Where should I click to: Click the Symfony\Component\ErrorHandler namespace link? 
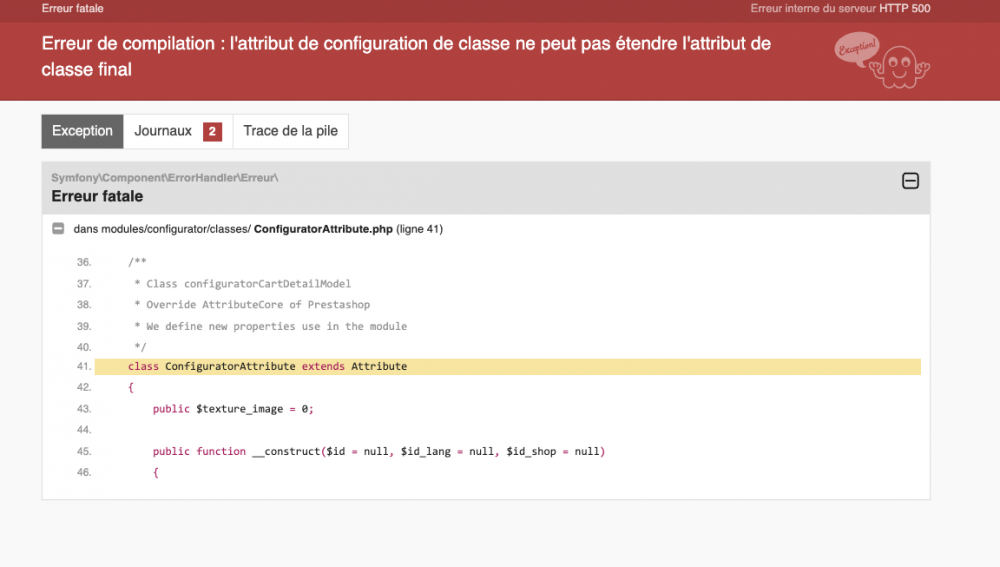pyautogui.click(x=164, y=177)
